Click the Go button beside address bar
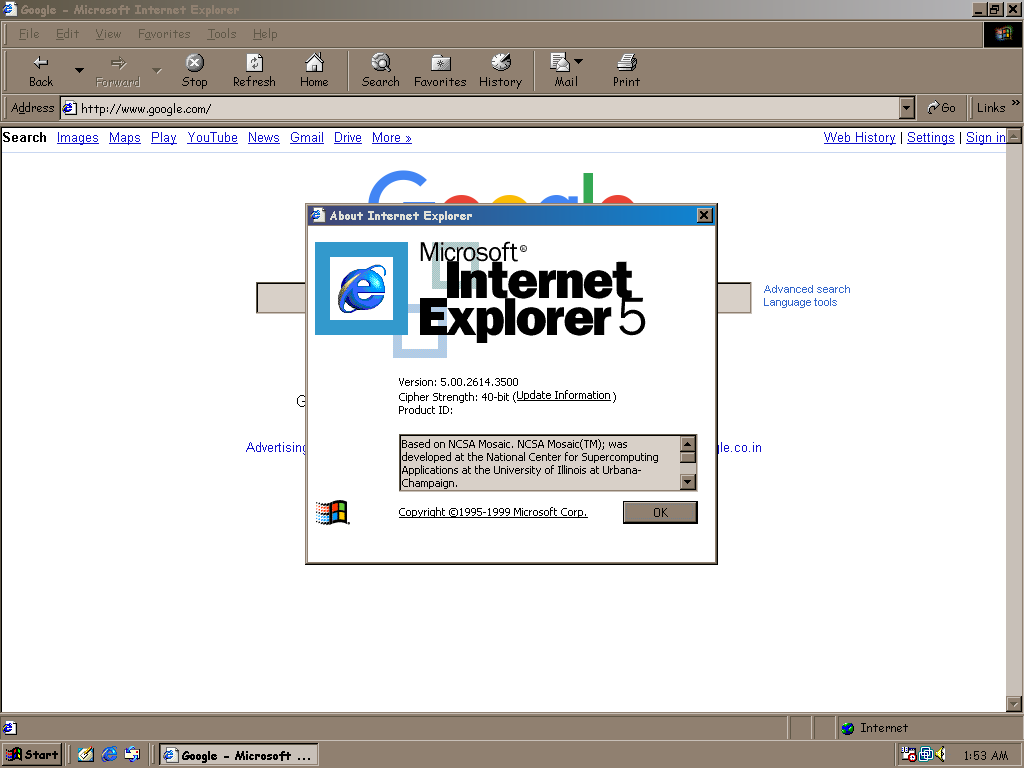Image resolution: width=1024 pixels, height=768 pixels. tap(941, 108)
